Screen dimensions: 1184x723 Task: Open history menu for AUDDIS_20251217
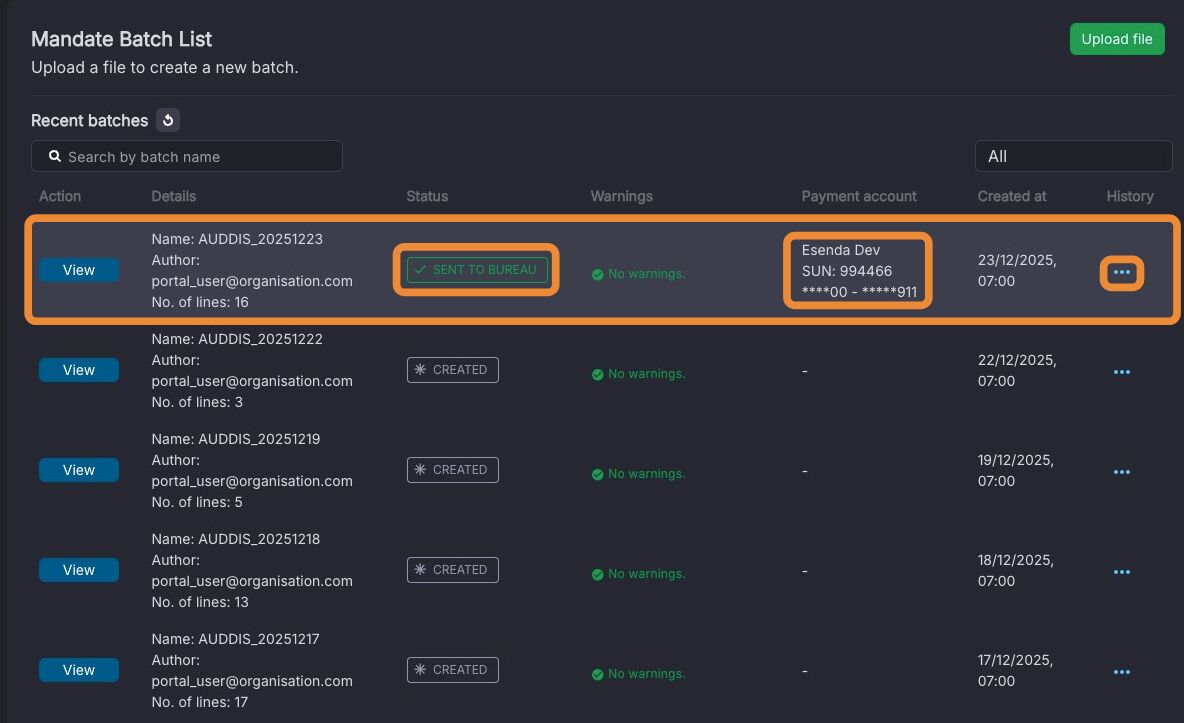click(1121, 672)
